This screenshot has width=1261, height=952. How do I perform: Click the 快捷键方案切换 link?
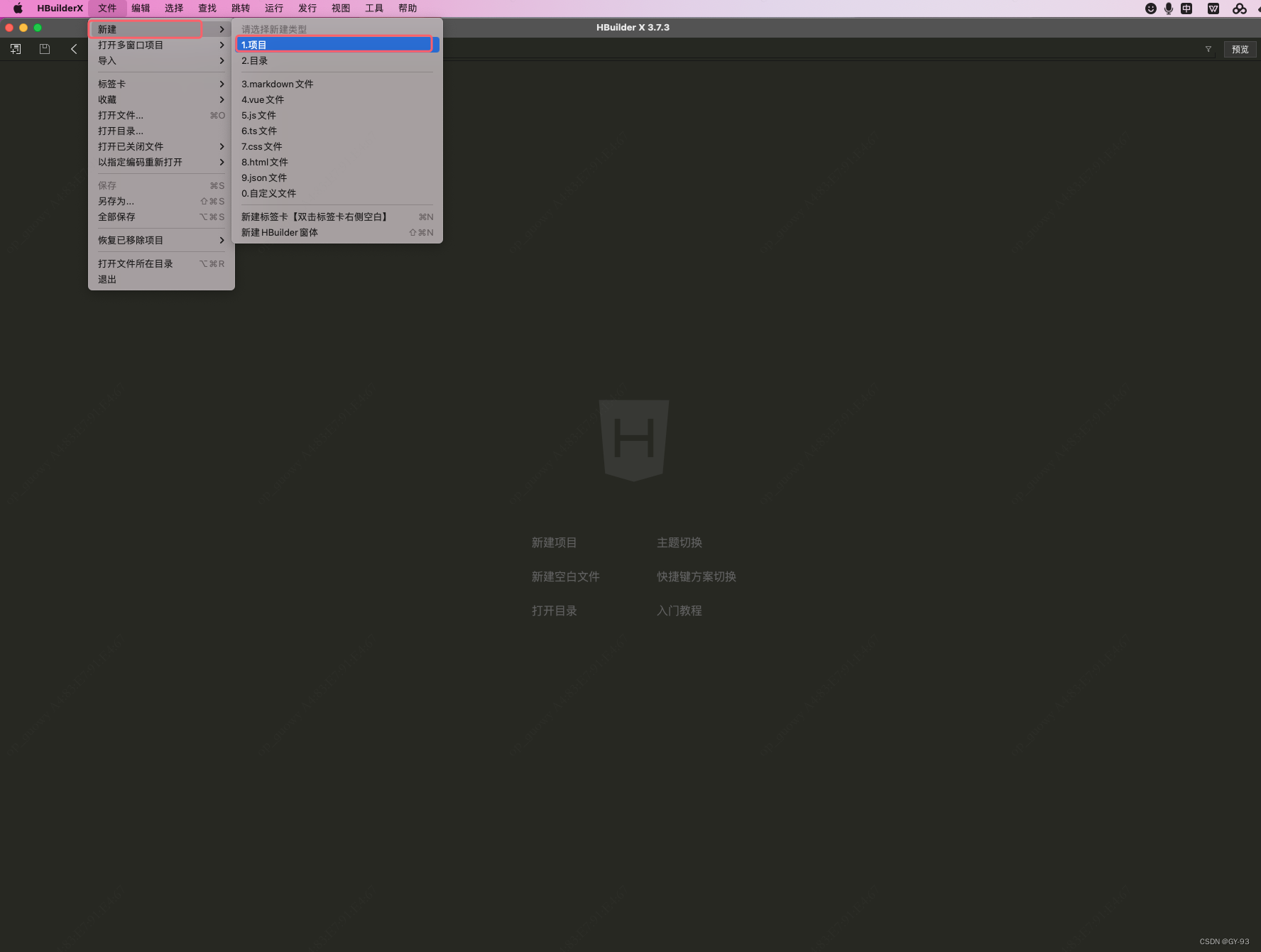point(697,576)
